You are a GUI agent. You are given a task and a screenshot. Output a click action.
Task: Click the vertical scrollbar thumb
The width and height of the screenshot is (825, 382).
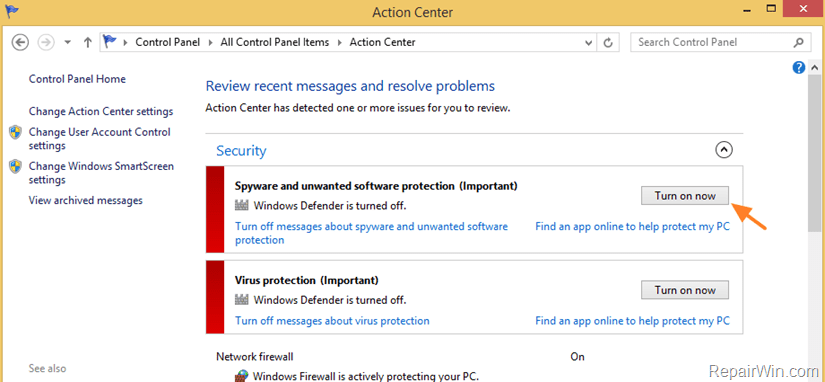814,153
